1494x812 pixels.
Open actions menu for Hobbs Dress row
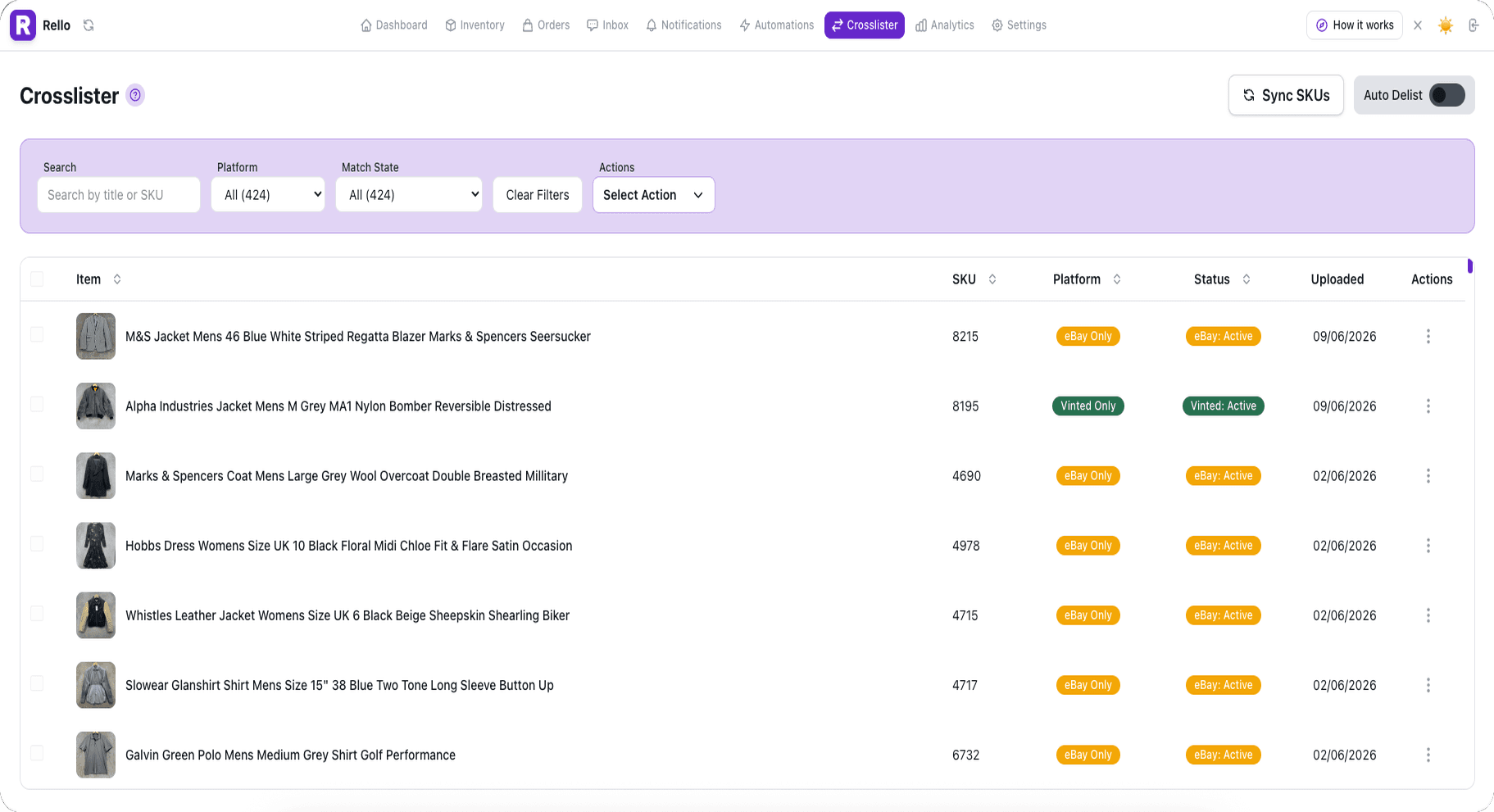[x=1428, y=545]
